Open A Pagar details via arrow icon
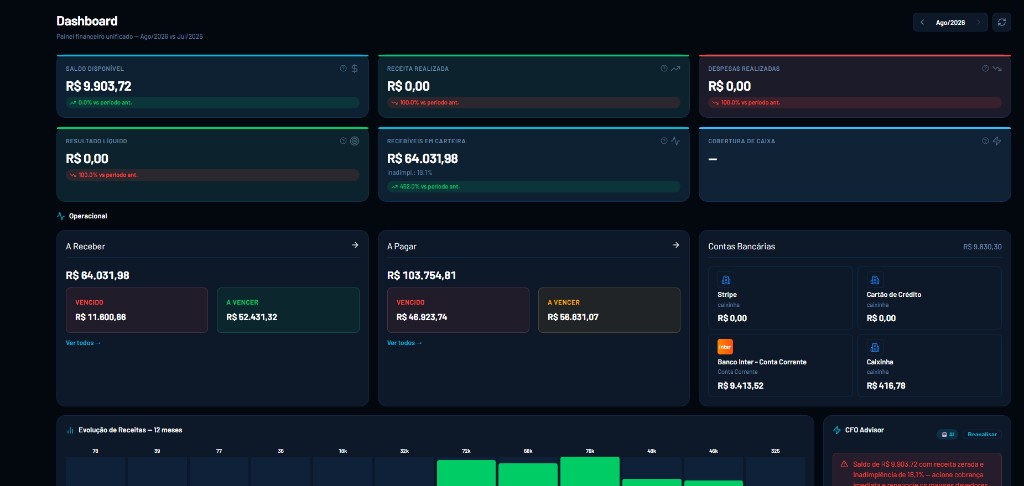 (x=676, y=245)
